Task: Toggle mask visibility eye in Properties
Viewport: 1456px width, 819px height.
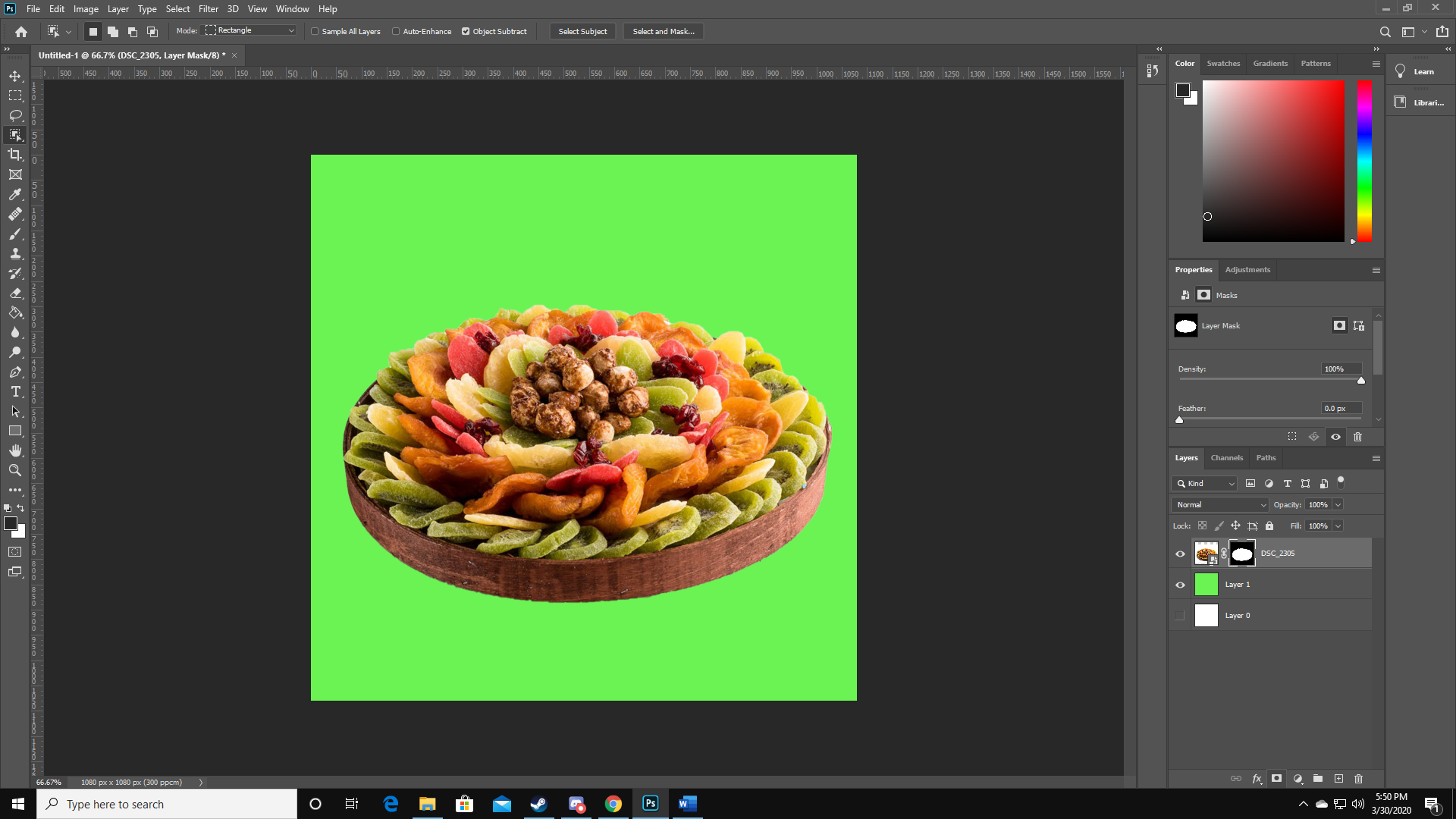Action: (1336, 437)
